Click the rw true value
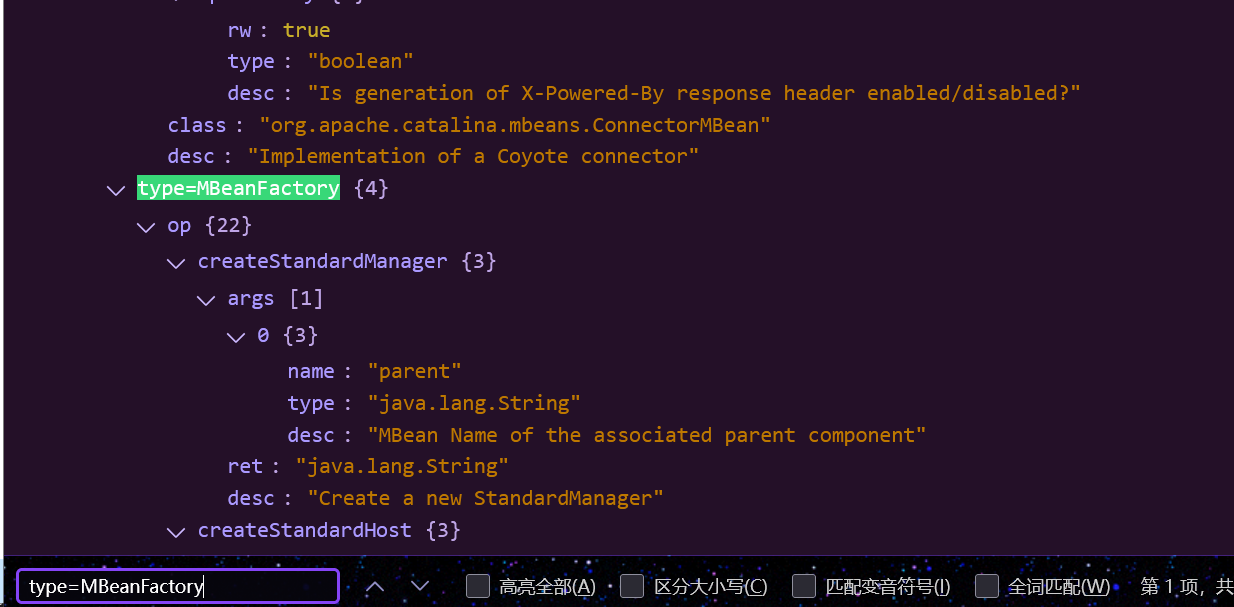1234x607 pixels. [x=306, y=30]
